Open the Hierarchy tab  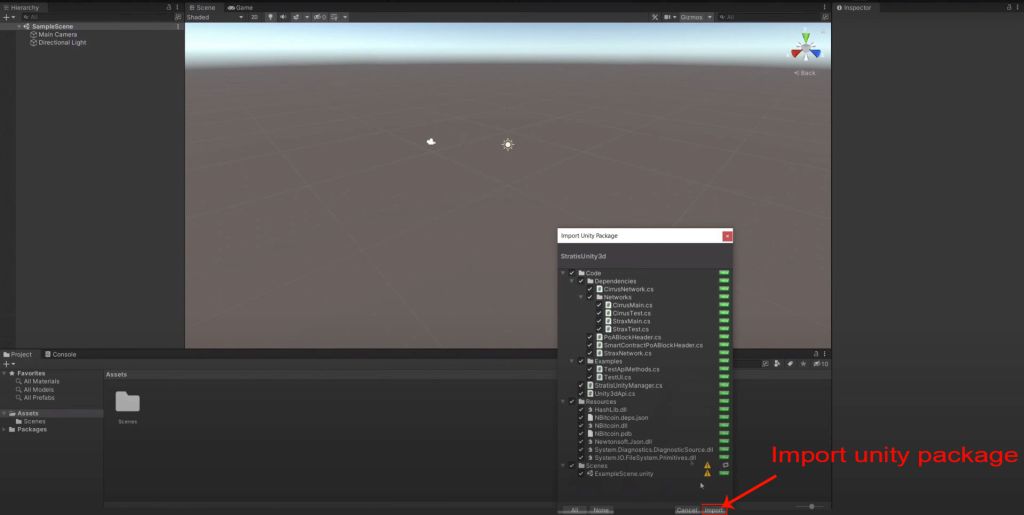(x=22, y=8)
